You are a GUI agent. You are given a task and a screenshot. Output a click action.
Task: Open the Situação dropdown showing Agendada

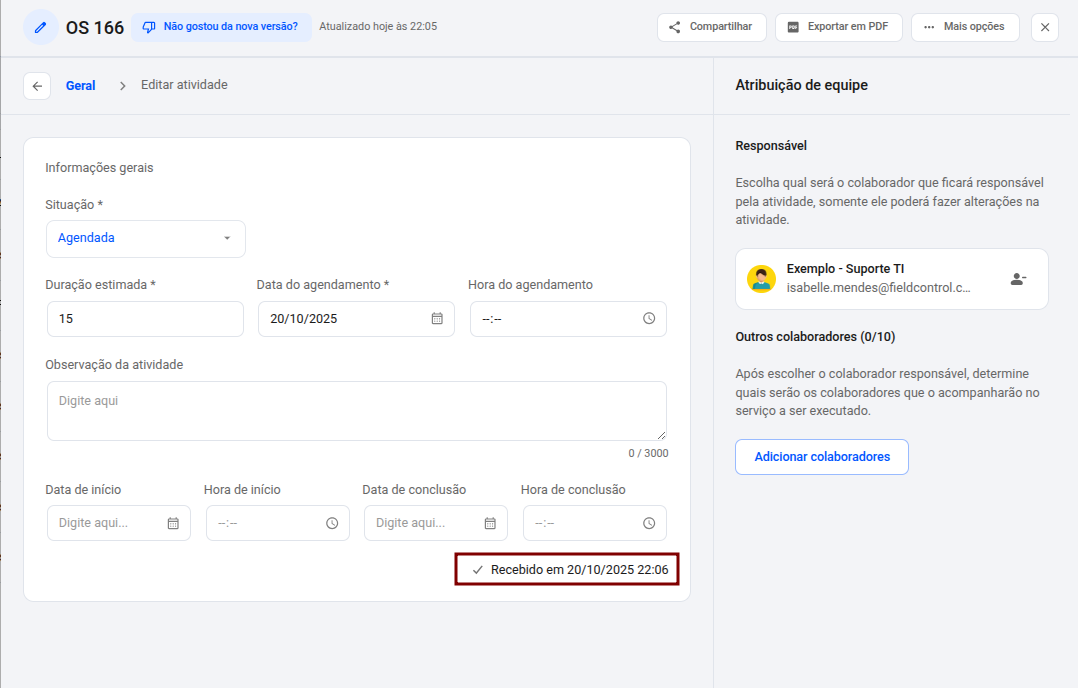[146, 238]
